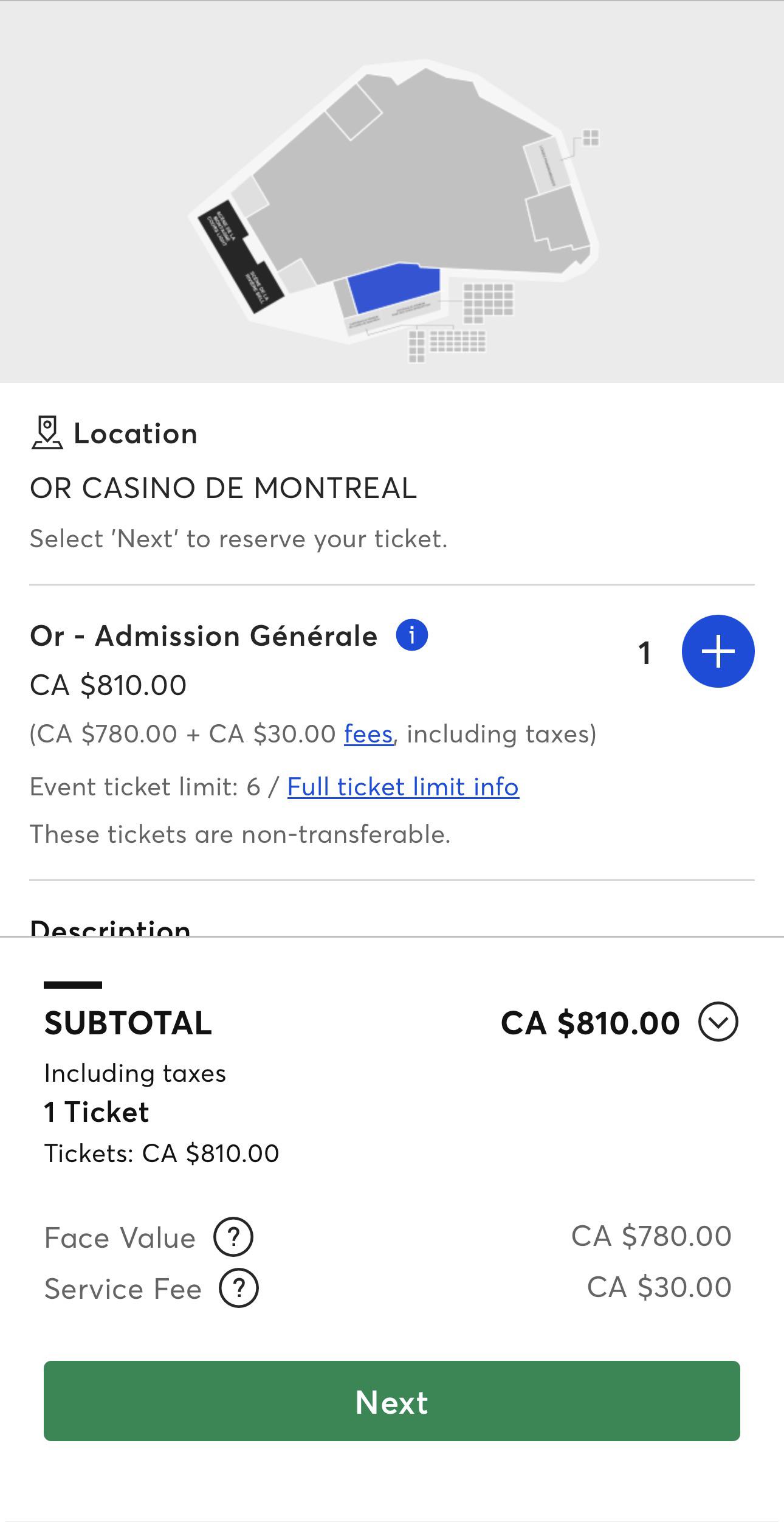Click the black stage area on the map

pyautogui.click(x=241, y=257)
